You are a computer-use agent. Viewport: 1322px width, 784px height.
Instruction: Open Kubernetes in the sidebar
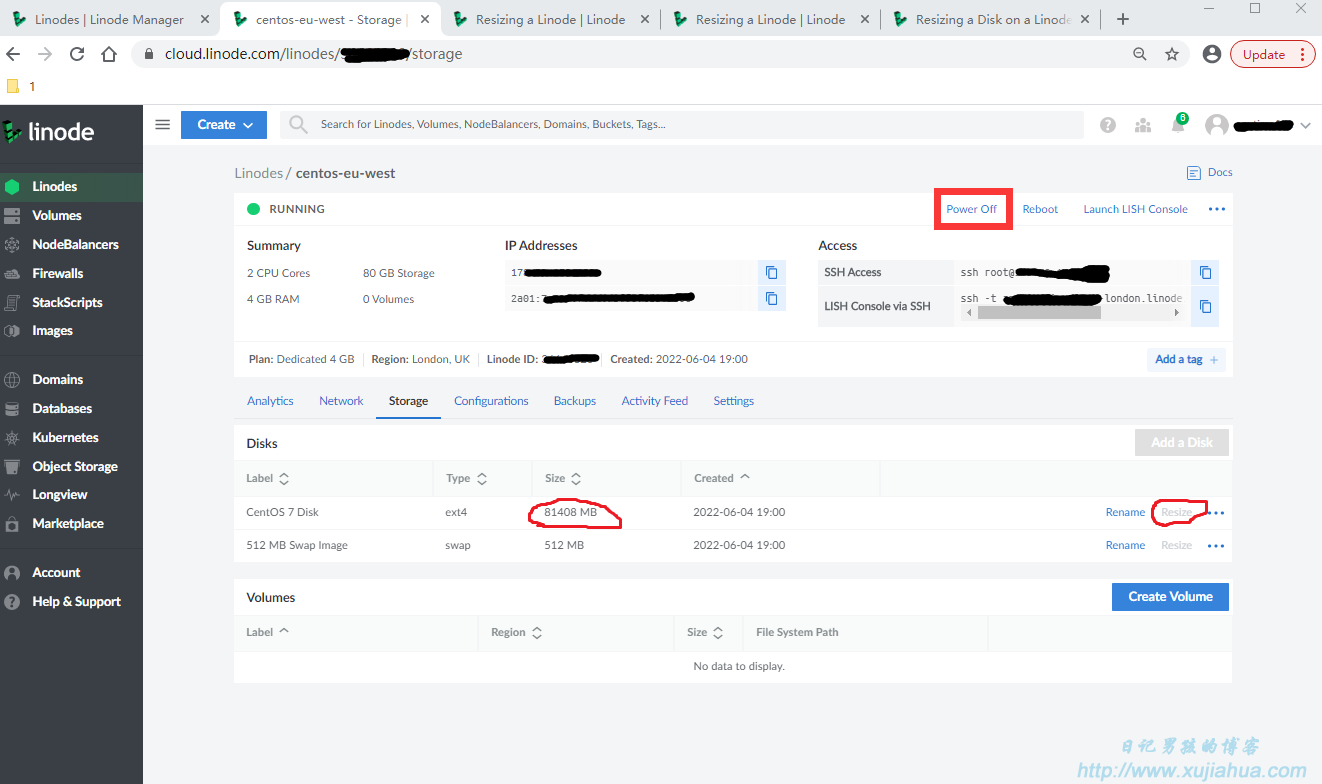[x=71, y=437]
